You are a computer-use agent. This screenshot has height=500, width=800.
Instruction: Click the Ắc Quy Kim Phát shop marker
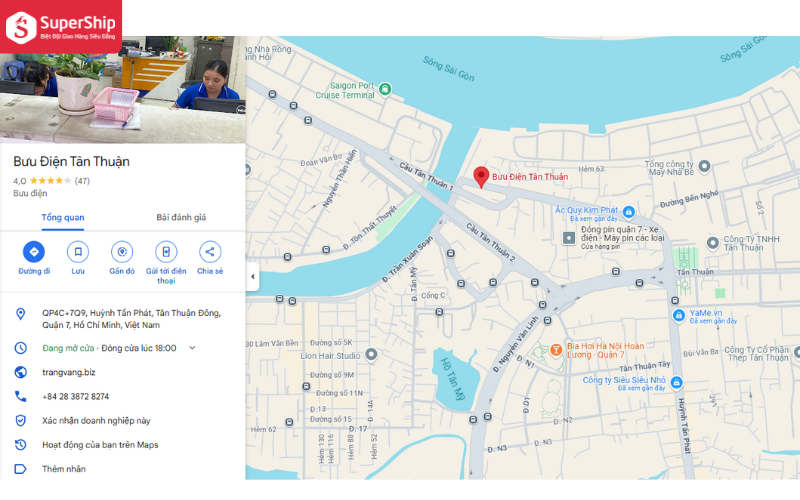coord(629,211)
